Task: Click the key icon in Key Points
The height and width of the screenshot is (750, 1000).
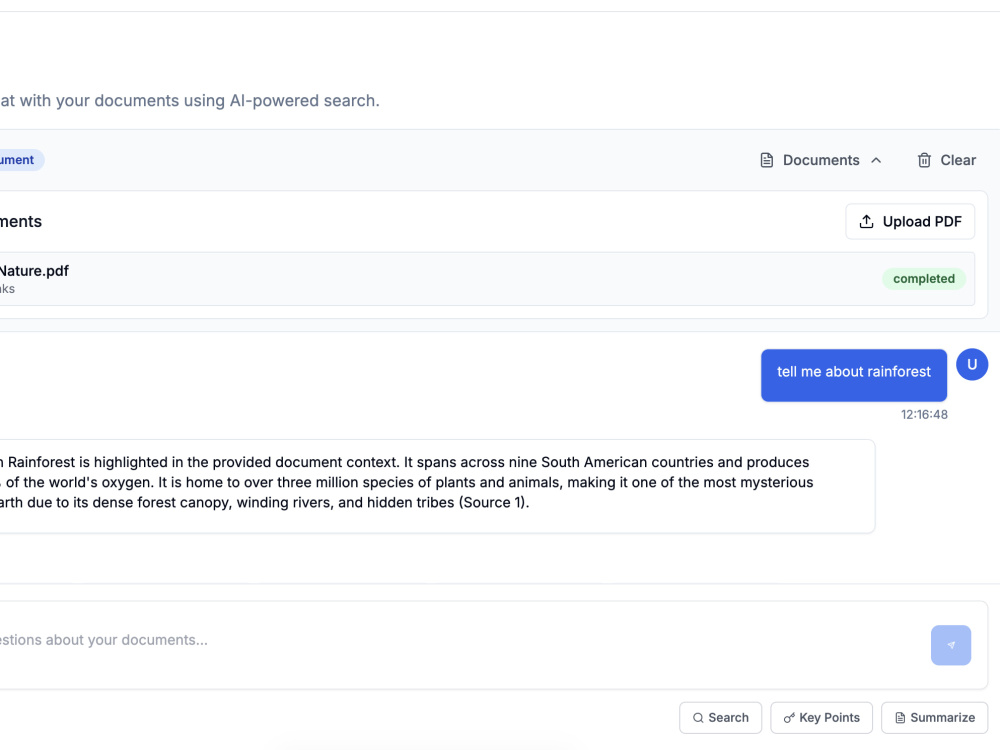Action: click(789, 717)
